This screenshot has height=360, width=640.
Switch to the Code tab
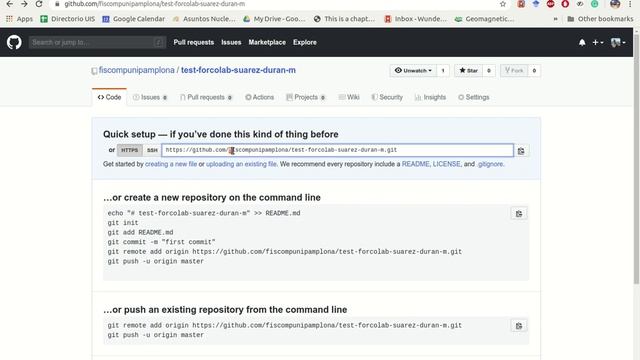point(109,97)
